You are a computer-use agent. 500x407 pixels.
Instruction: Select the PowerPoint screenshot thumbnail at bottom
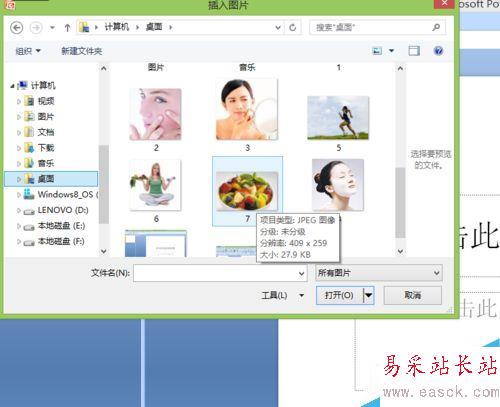(x=156, y=243)
